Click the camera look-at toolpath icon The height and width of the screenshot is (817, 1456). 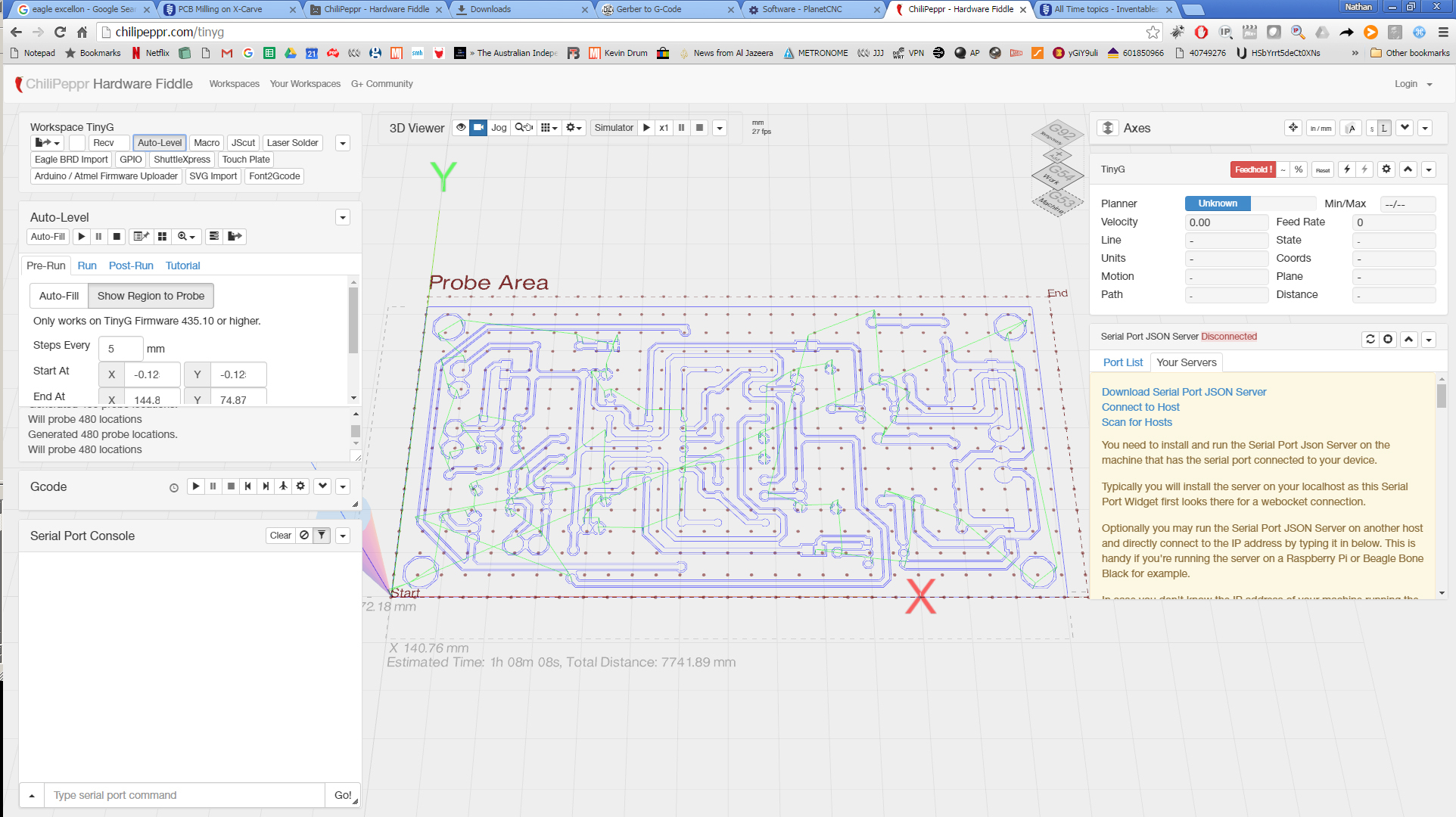[x=478, y=128]
